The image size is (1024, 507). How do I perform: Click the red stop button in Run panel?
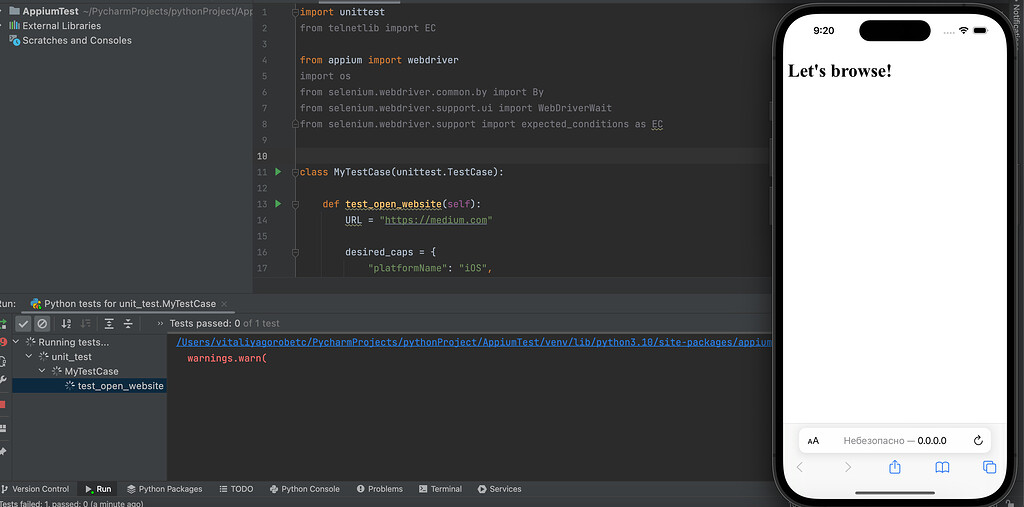point(3,404)
